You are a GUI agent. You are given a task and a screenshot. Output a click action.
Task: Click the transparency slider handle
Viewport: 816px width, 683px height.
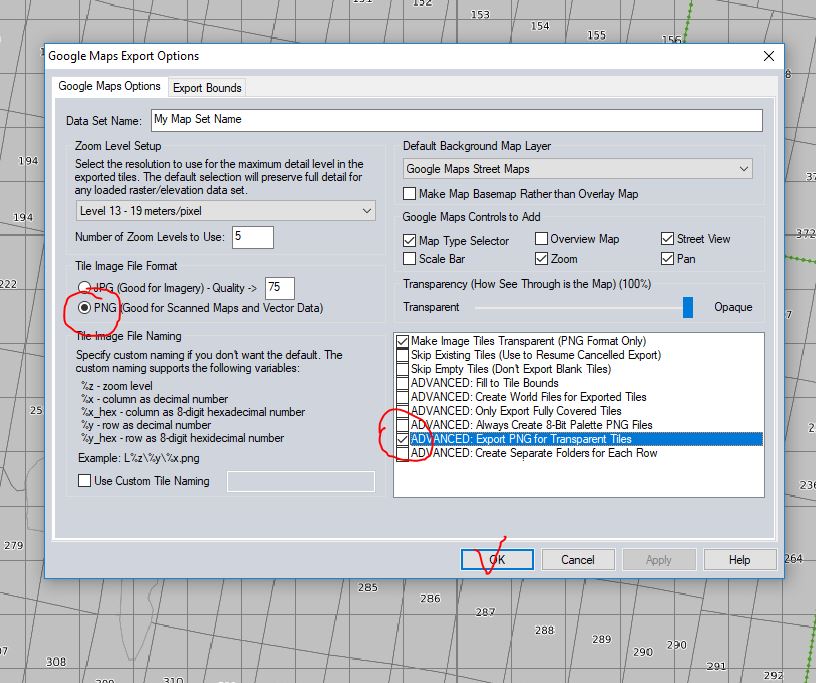(688, 307)
